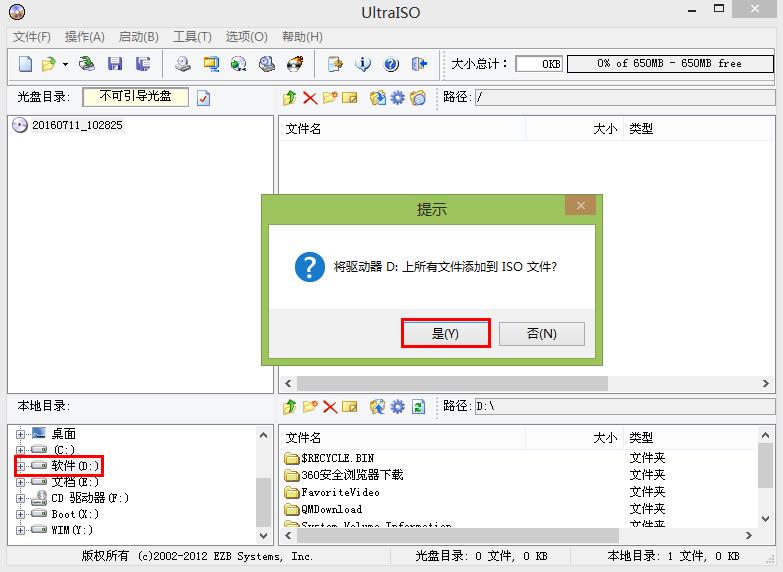Create new folder in the disc directory toolbar
Image resolution: width=783 pixels, height=572 pixels.
[x=330, y=97]
